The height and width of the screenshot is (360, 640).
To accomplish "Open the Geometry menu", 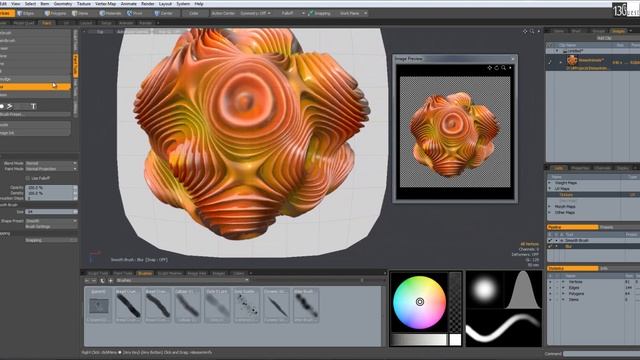I will (63, 4).
